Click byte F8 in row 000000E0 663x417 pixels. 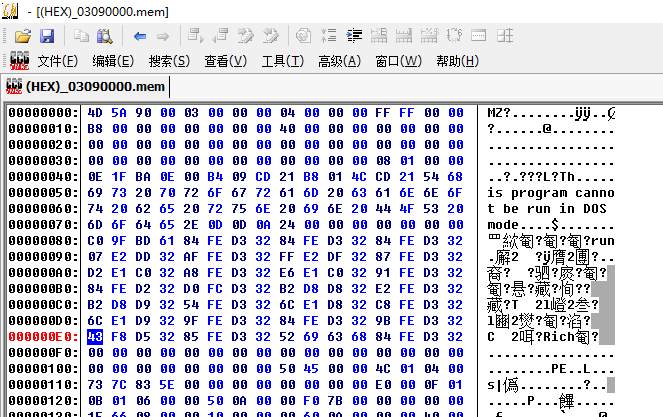coord(119,337)
